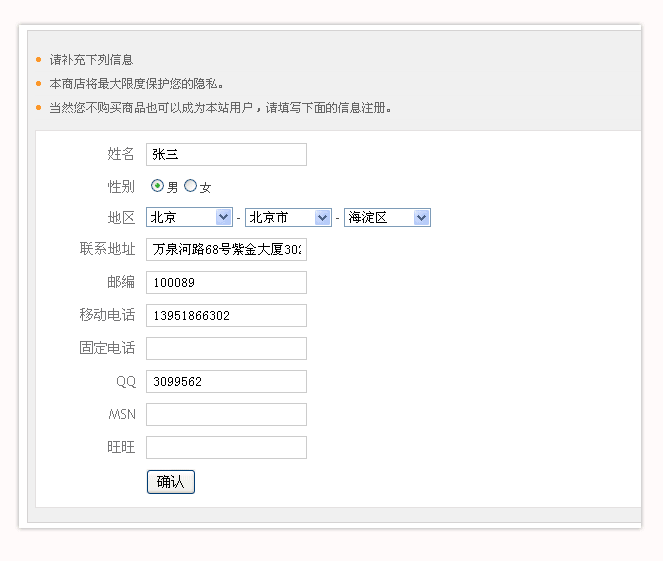Click the empty 旺旺 input field
This screenshot has height=561, width=663.
[x=226, y=447]
